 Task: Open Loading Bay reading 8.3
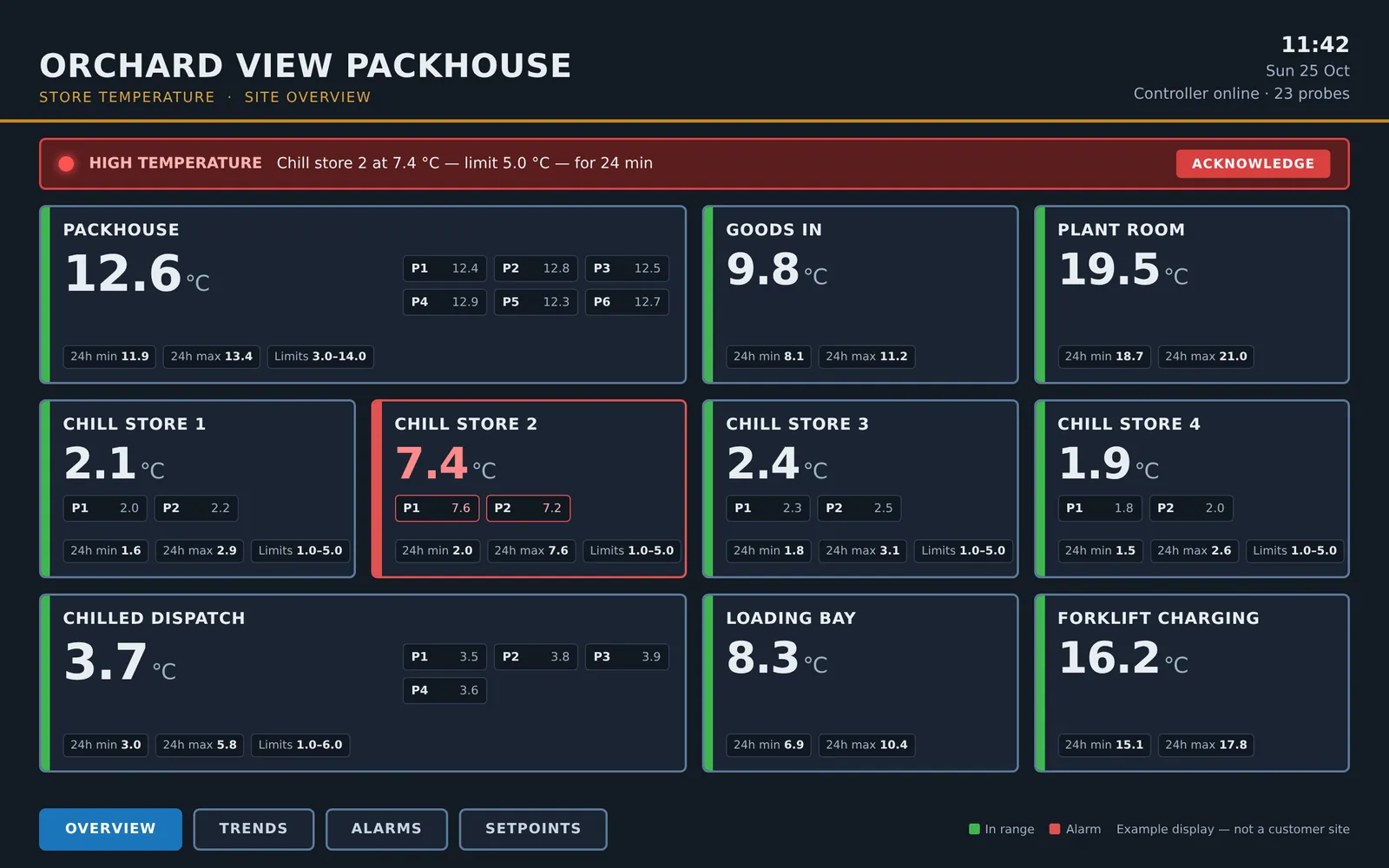pos(776,659)
